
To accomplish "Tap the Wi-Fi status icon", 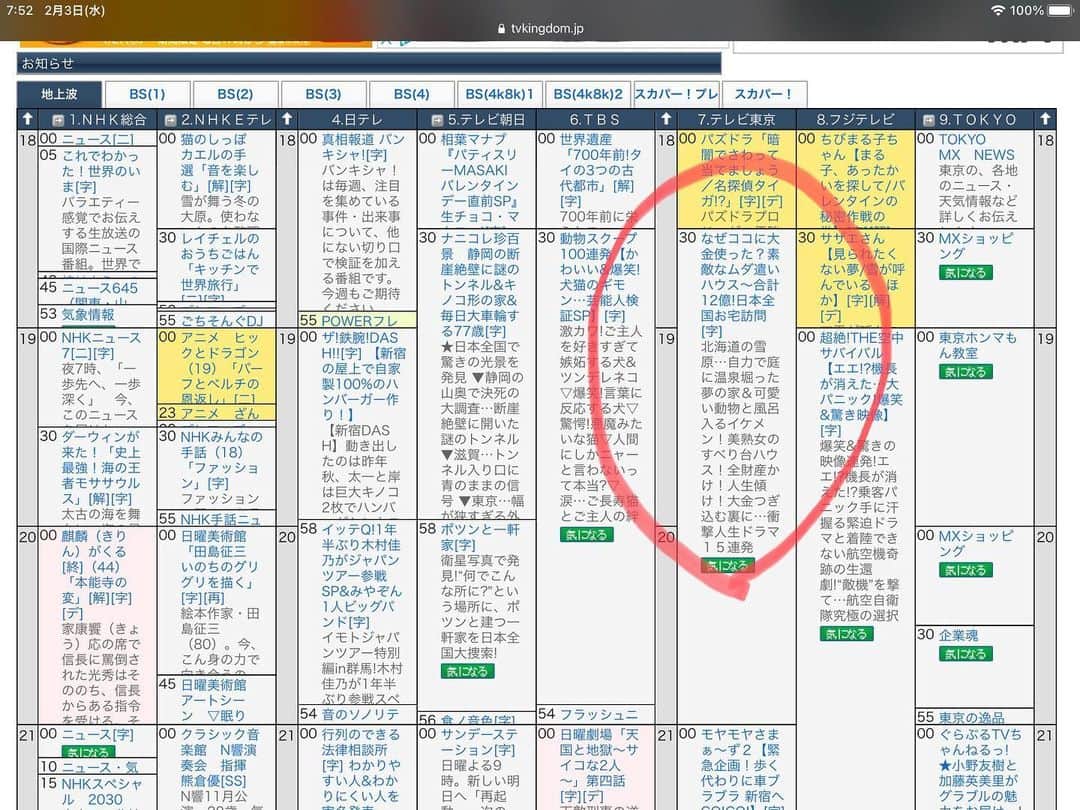I will point(997,10).
